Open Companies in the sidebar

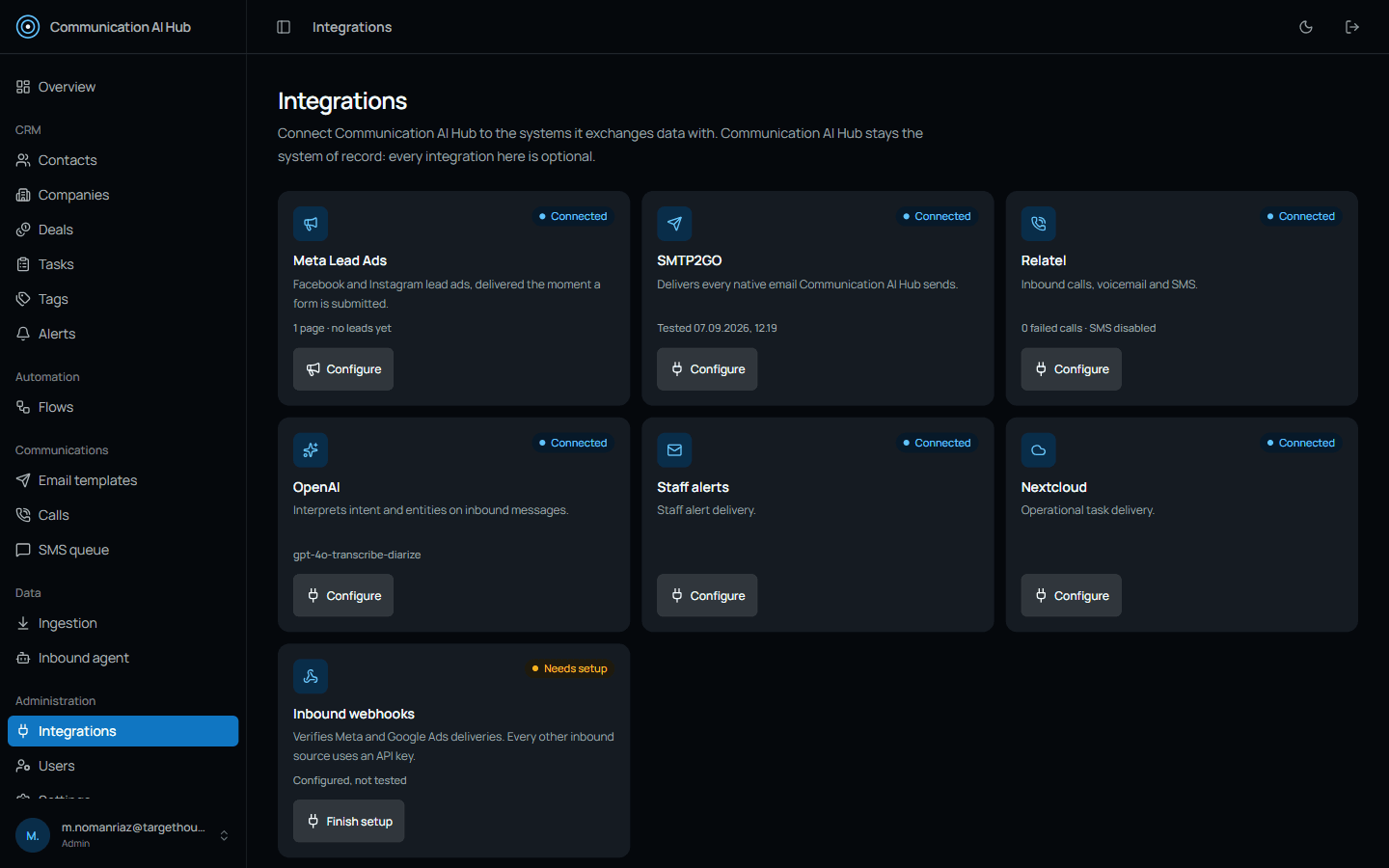coord(123,195)
